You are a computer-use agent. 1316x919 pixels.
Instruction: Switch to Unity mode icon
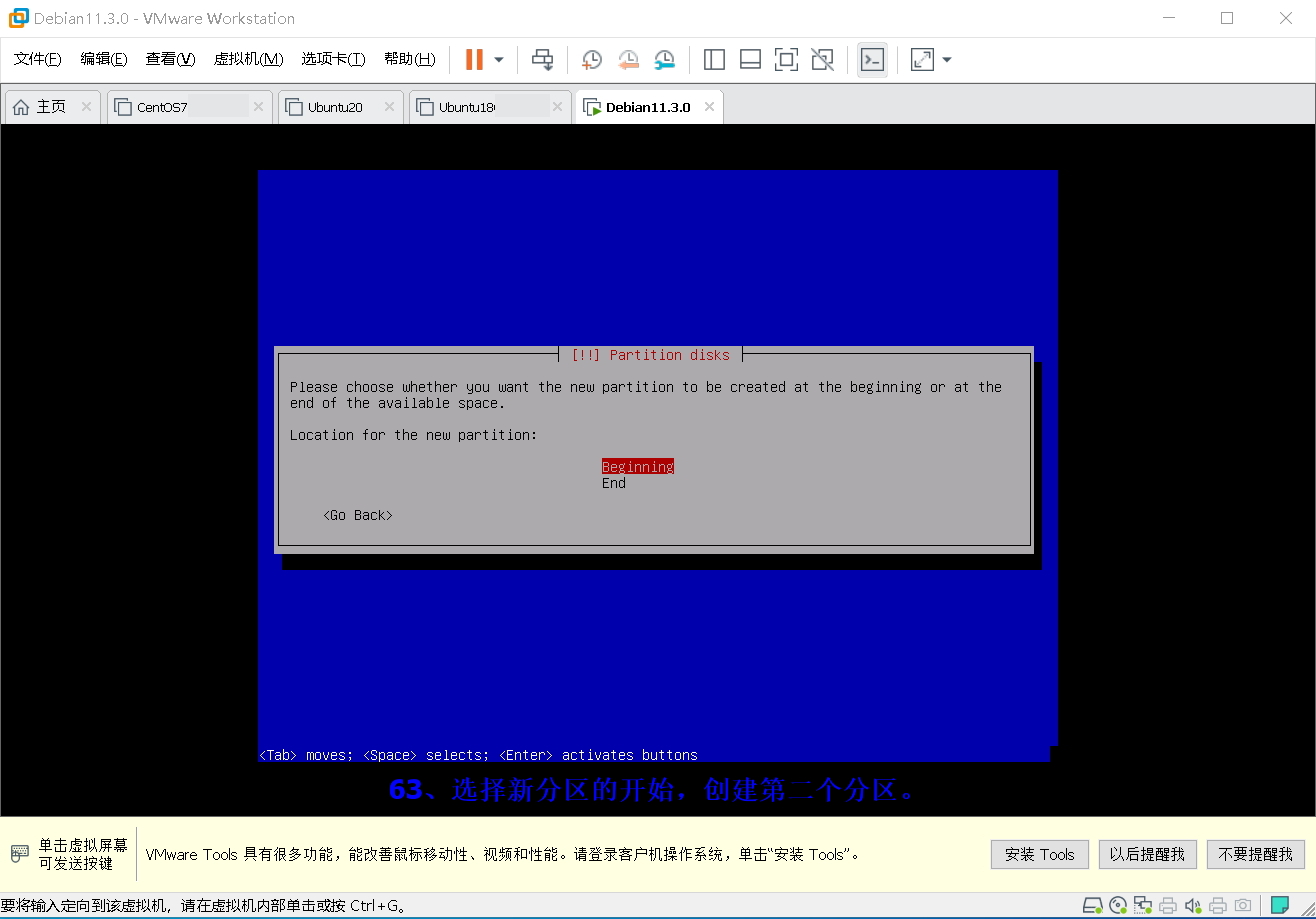pos(822,60)
